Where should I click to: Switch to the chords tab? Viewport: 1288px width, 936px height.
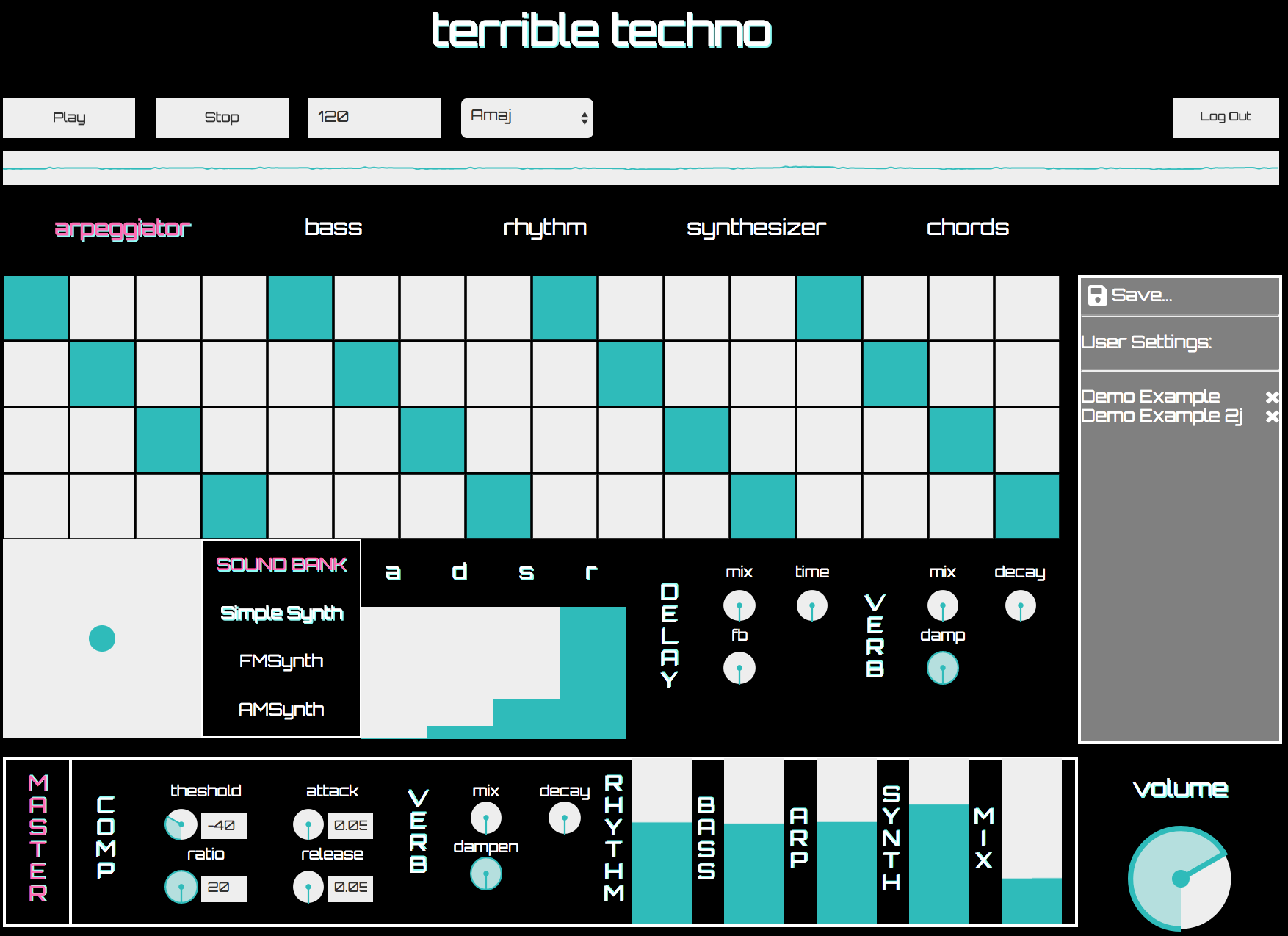[968, 228]
